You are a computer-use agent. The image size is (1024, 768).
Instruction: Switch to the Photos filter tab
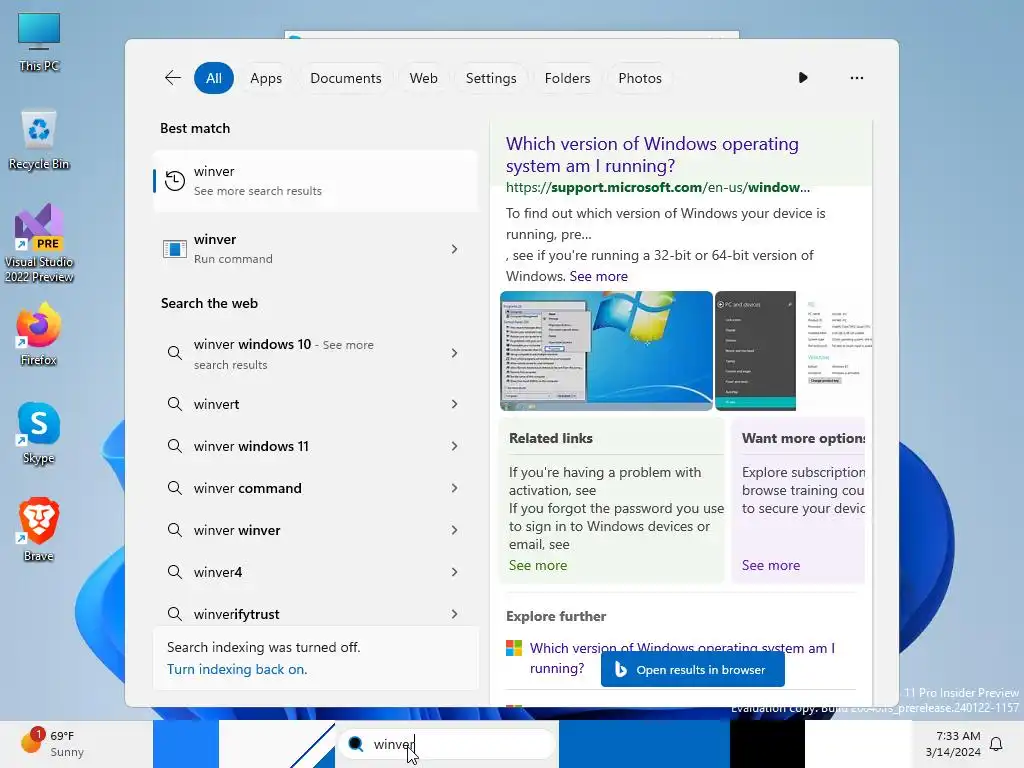click(639, 78)
